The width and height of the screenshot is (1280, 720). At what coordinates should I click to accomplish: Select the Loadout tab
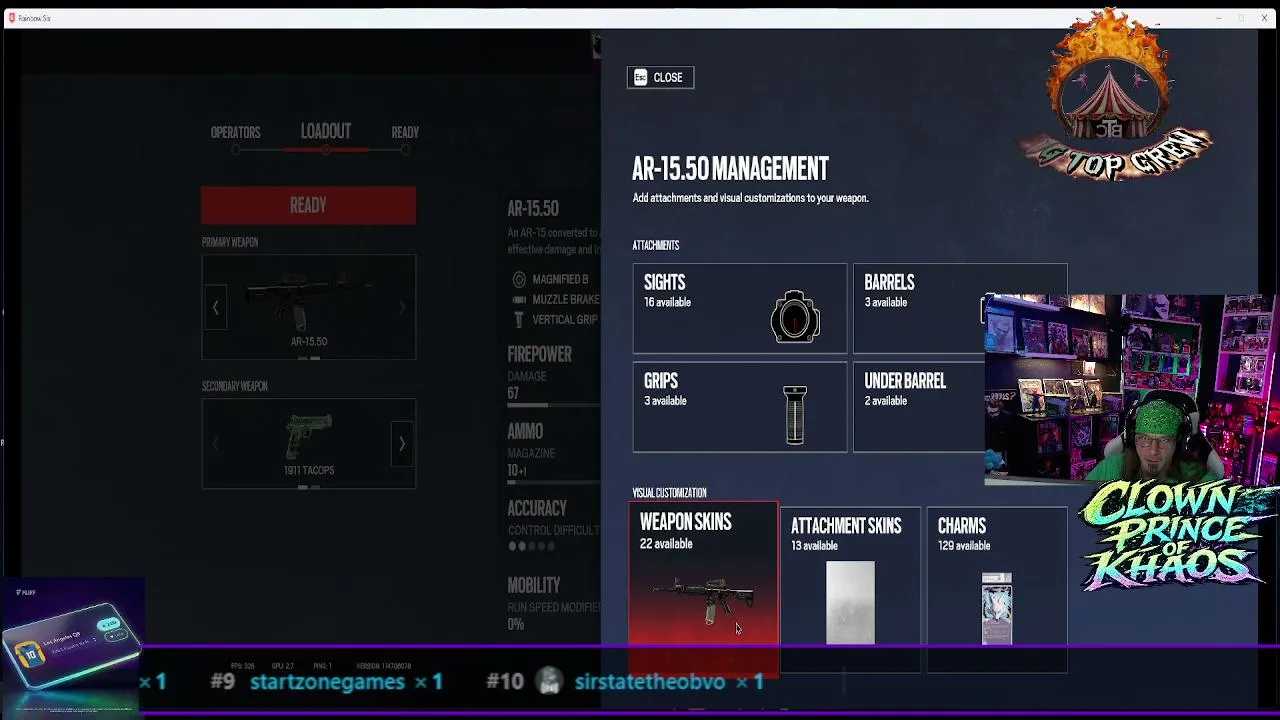[x=326, y=132]
